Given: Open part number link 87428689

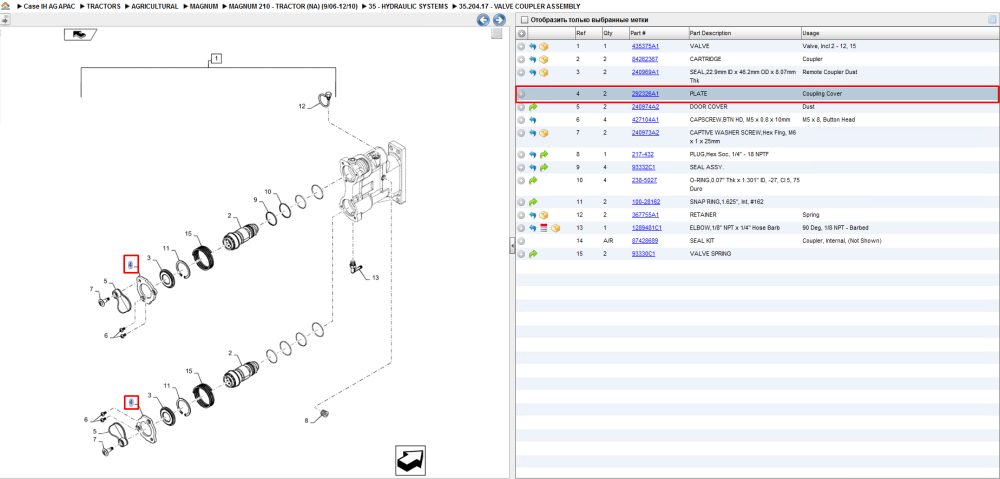Looking at the screenshot, I should pyautogui.click(x=645, y=241).
